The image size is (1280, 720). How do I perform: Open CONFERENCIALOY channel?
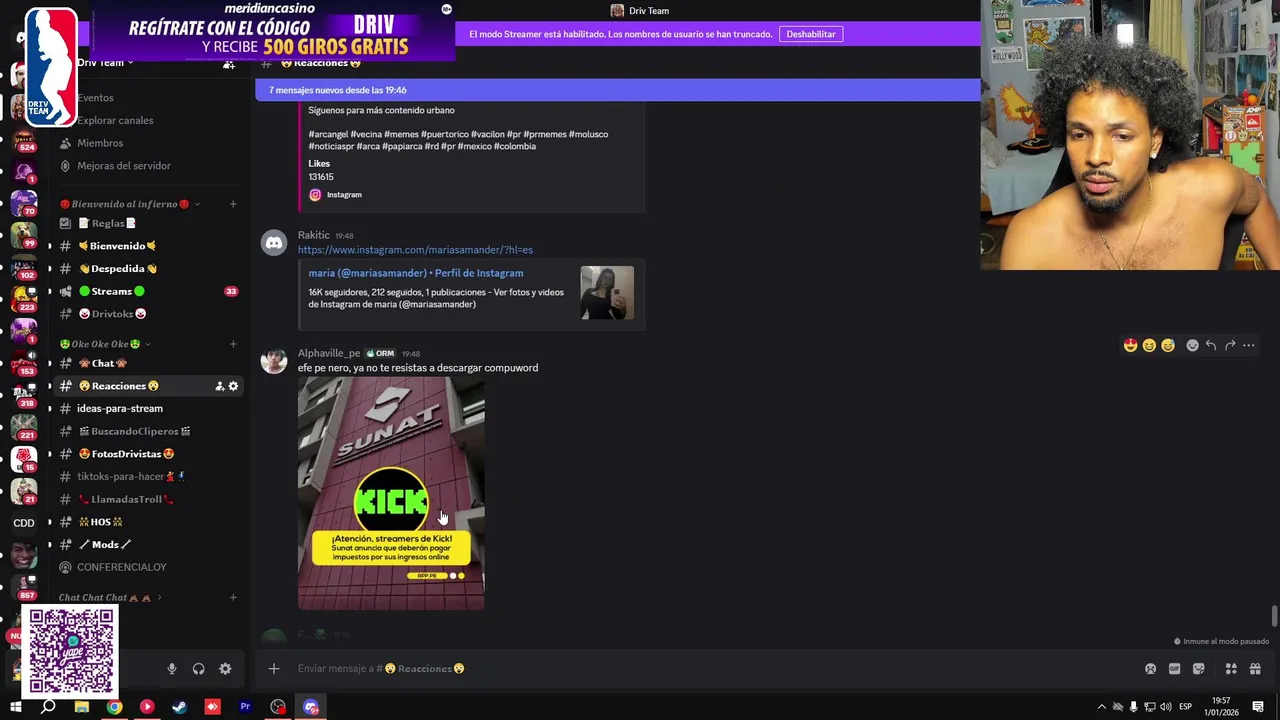click(150, 567)
